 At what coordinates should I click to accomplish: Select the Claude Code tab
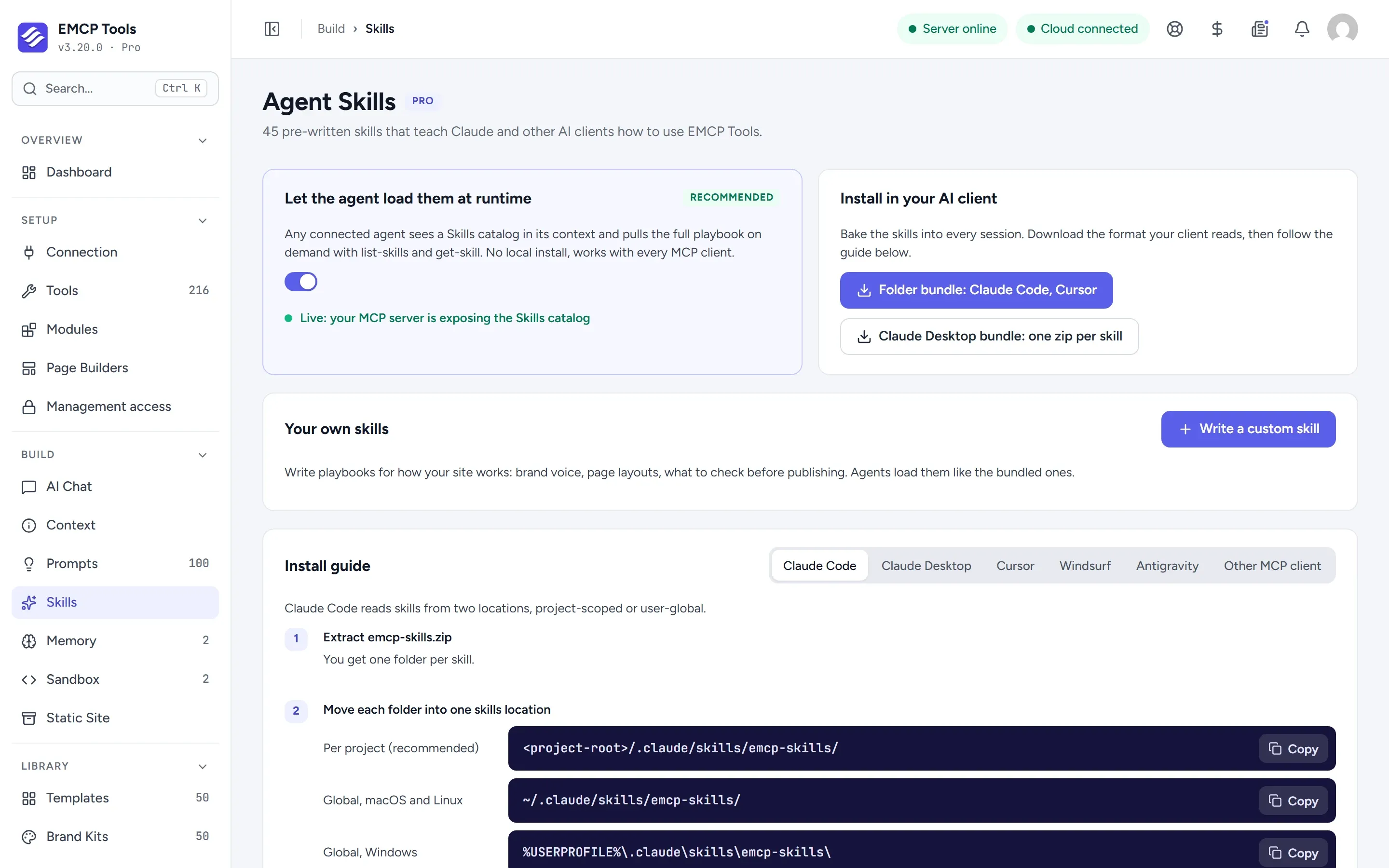pyautogui.click(x=819, y=566)
